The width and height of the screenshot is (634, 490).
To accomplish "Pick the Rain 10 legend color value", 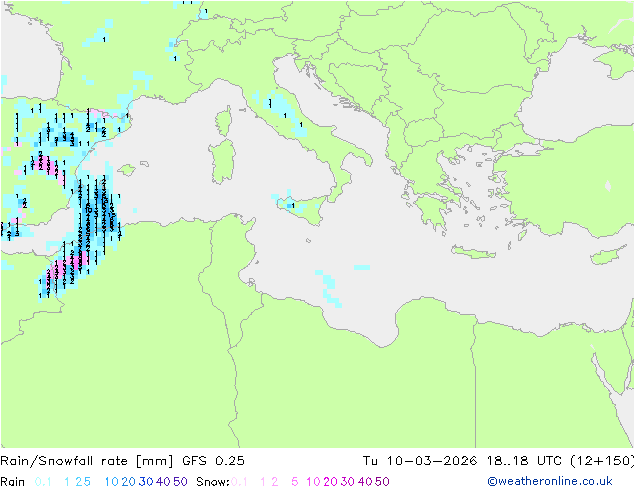I will 112,482.
